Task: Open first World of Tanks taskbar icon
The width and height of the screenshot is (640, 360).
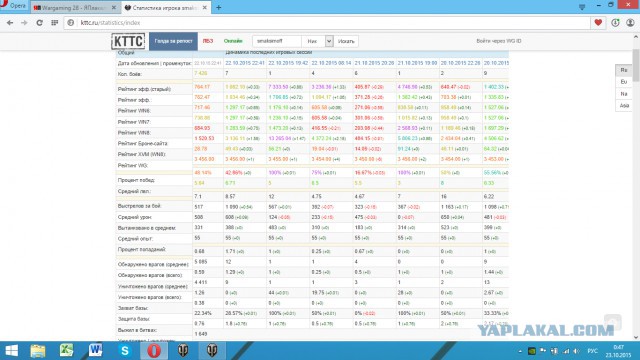Action: 183,351
